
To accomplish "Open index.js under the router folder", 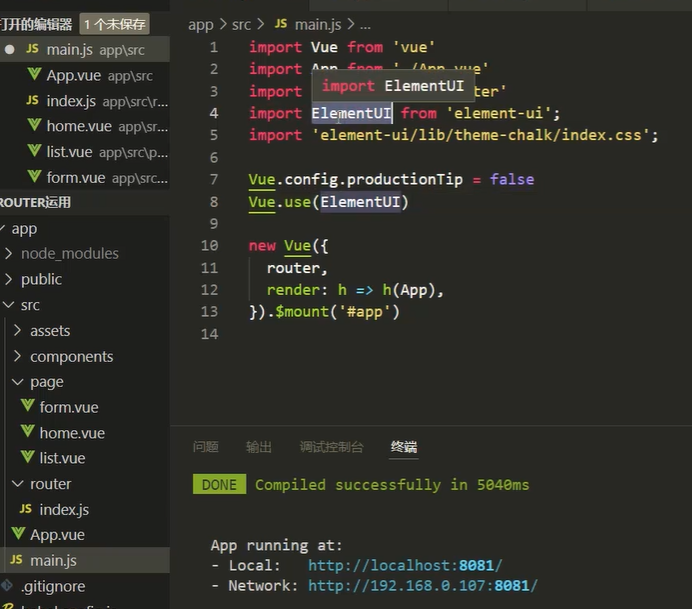I will click(x=85, y=509).
